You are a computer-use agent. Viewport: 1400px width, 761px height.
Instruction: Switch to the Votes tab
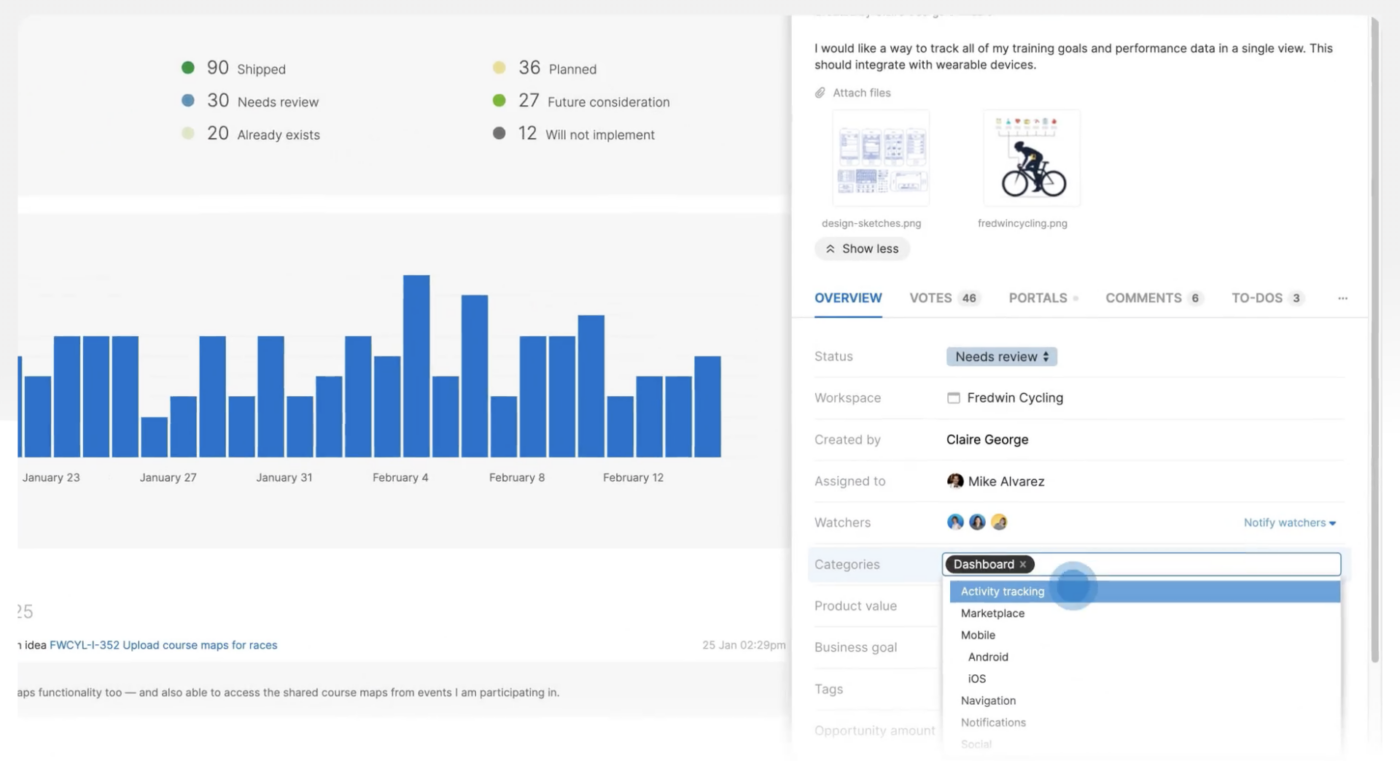(945, 298)
